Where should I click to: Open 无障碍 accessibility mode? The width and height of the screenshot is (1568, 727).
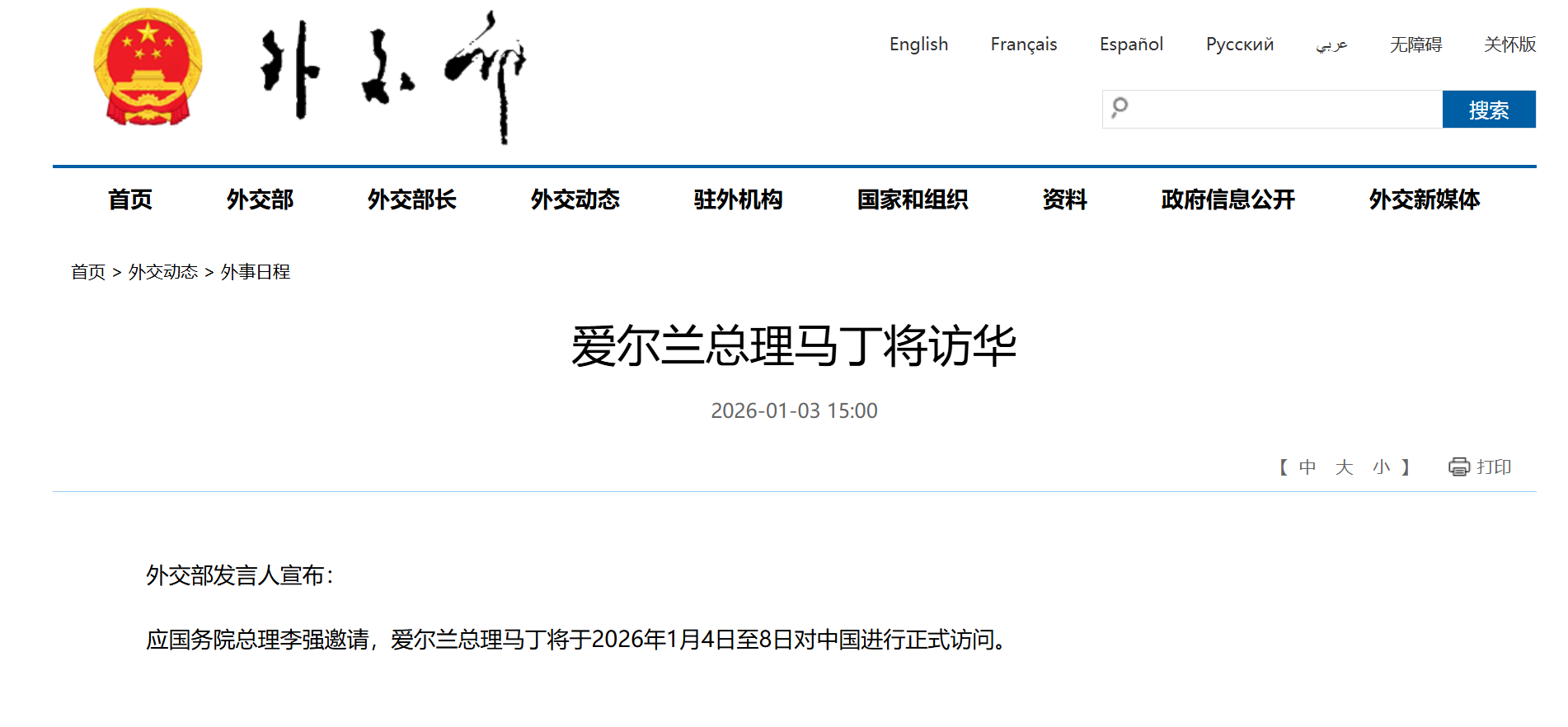pyautogui.click(x=1415, y=45)
